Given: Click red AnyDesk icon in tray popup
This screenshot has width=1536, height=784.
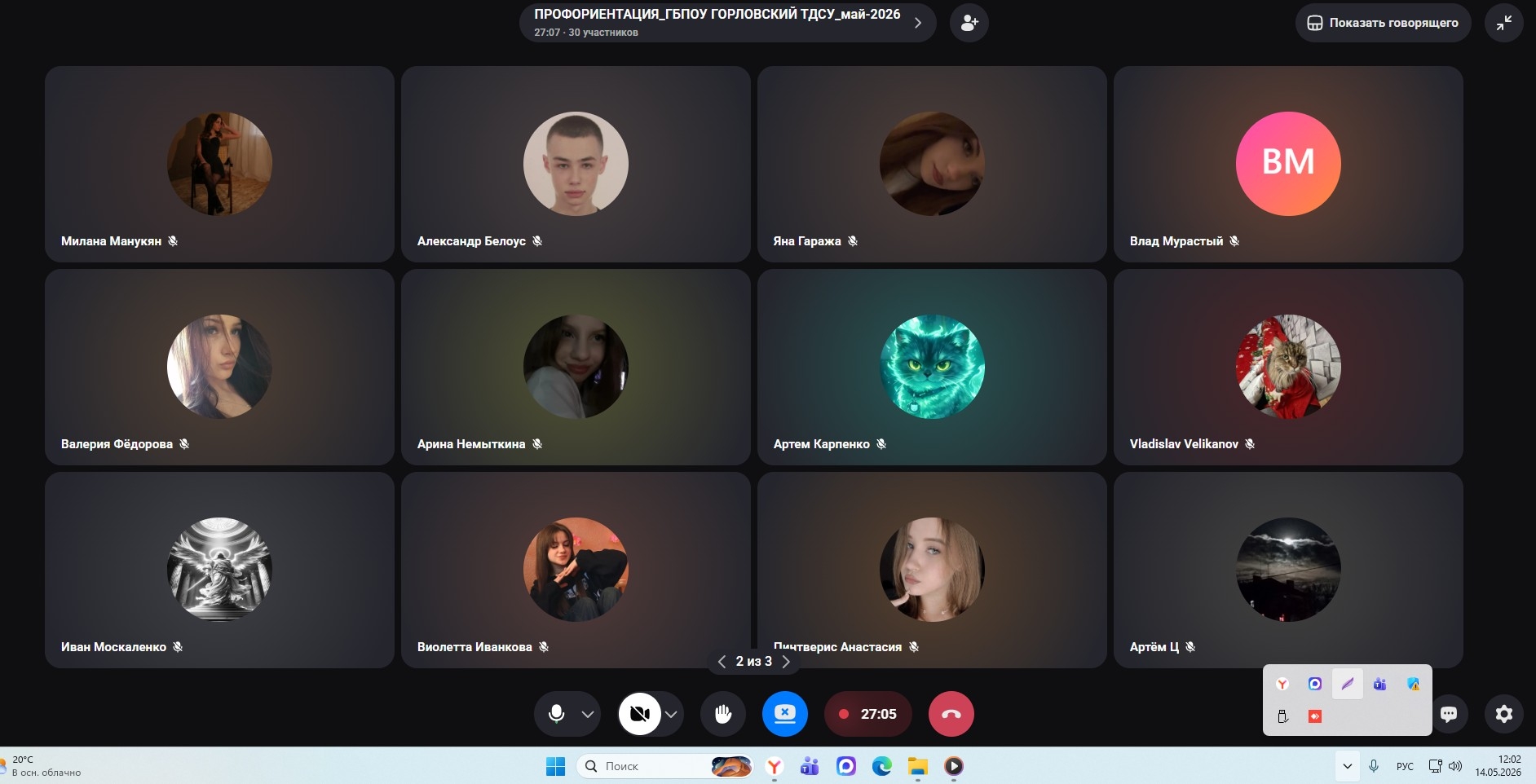Looking at the screenshot, I should tap(1314, 716).
